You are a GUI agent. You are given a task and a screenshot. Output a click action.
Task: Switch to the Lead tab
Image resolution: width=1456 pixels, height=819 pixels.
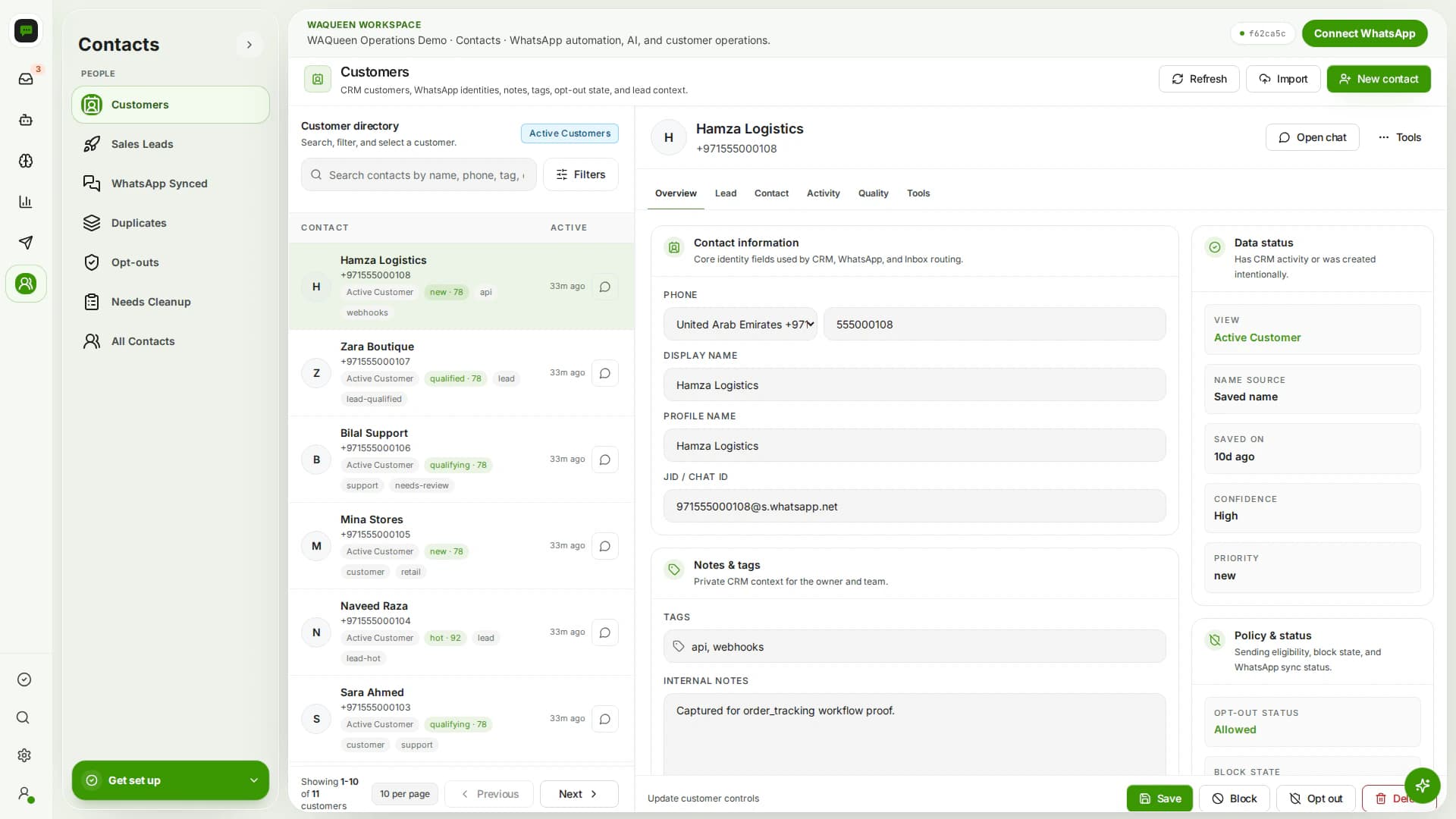(x=726, y=193)
